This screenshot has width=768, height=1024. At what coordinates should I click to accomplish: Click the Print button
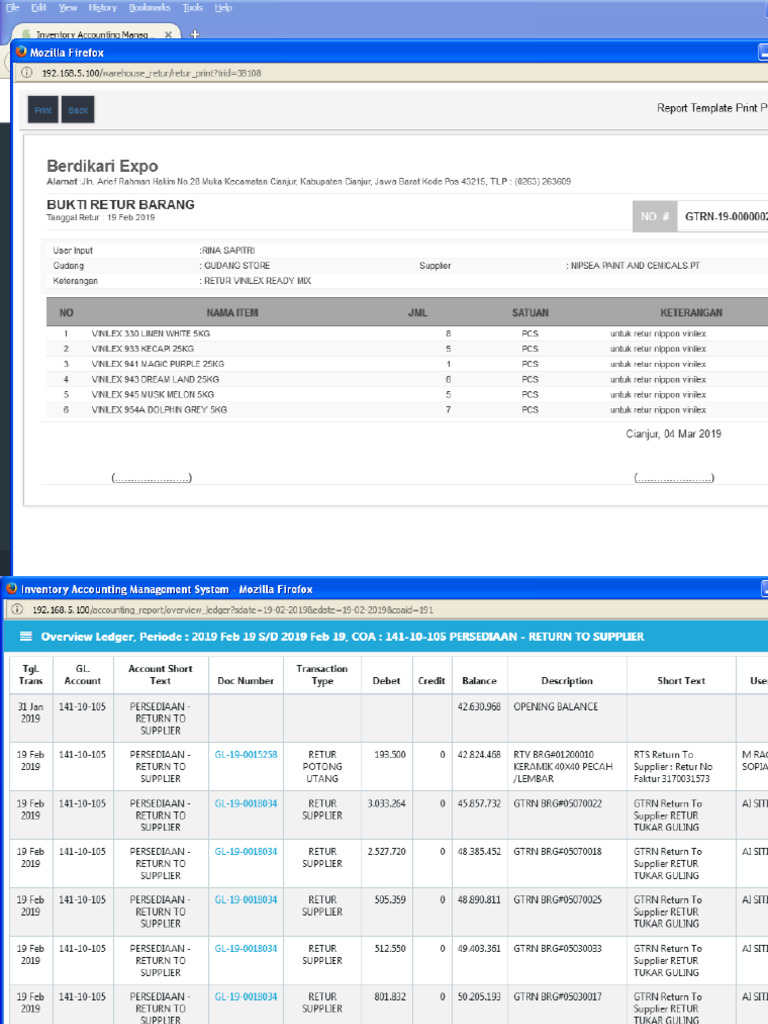(43, 110)
